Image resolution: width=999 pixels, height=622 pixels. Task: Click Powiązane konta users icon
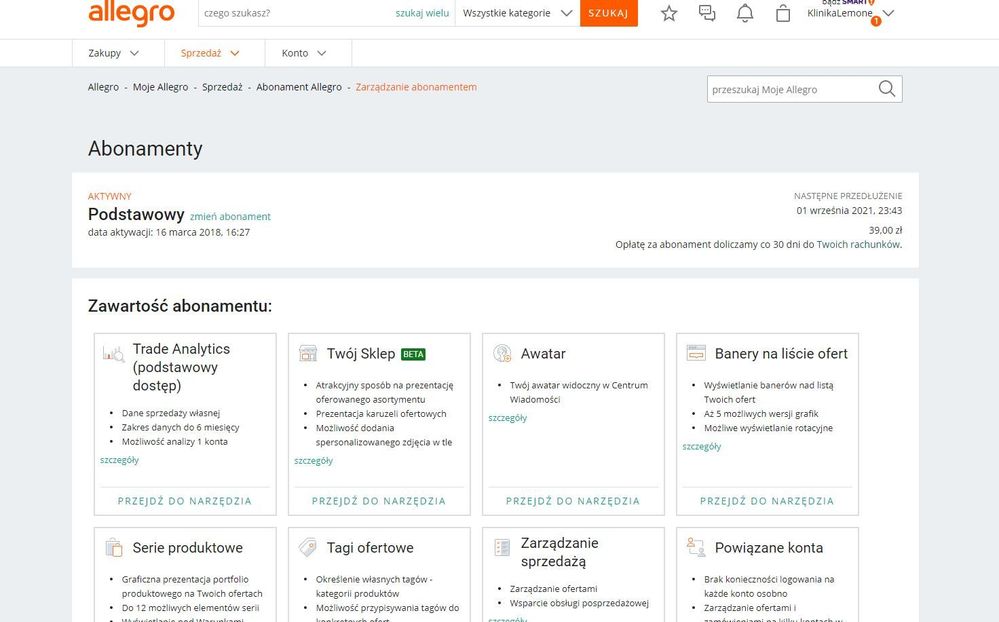(696, 547)
